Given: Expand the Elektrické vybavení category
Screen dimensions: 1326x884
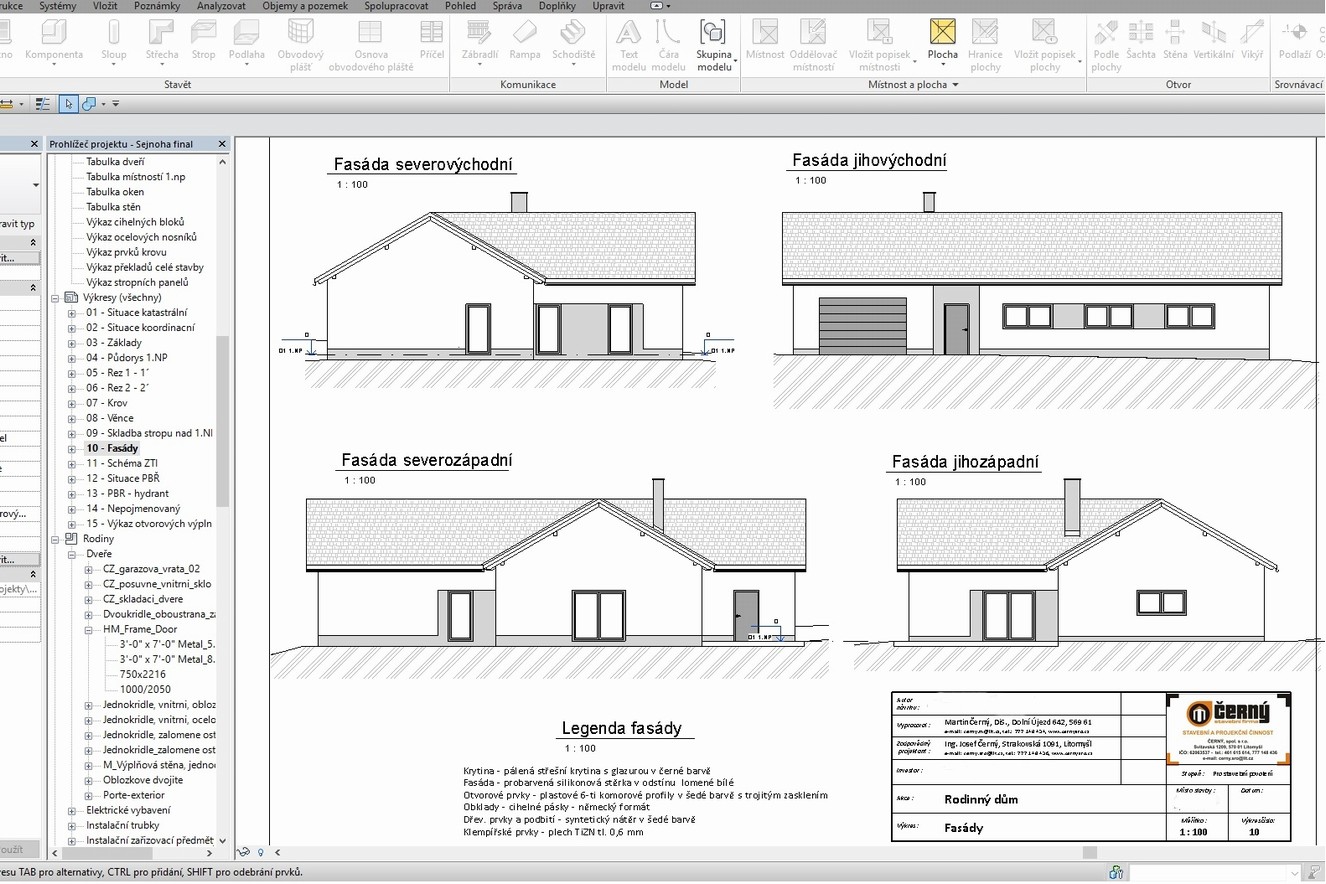Looking at the screenshot, I should (x=72, y=811).
